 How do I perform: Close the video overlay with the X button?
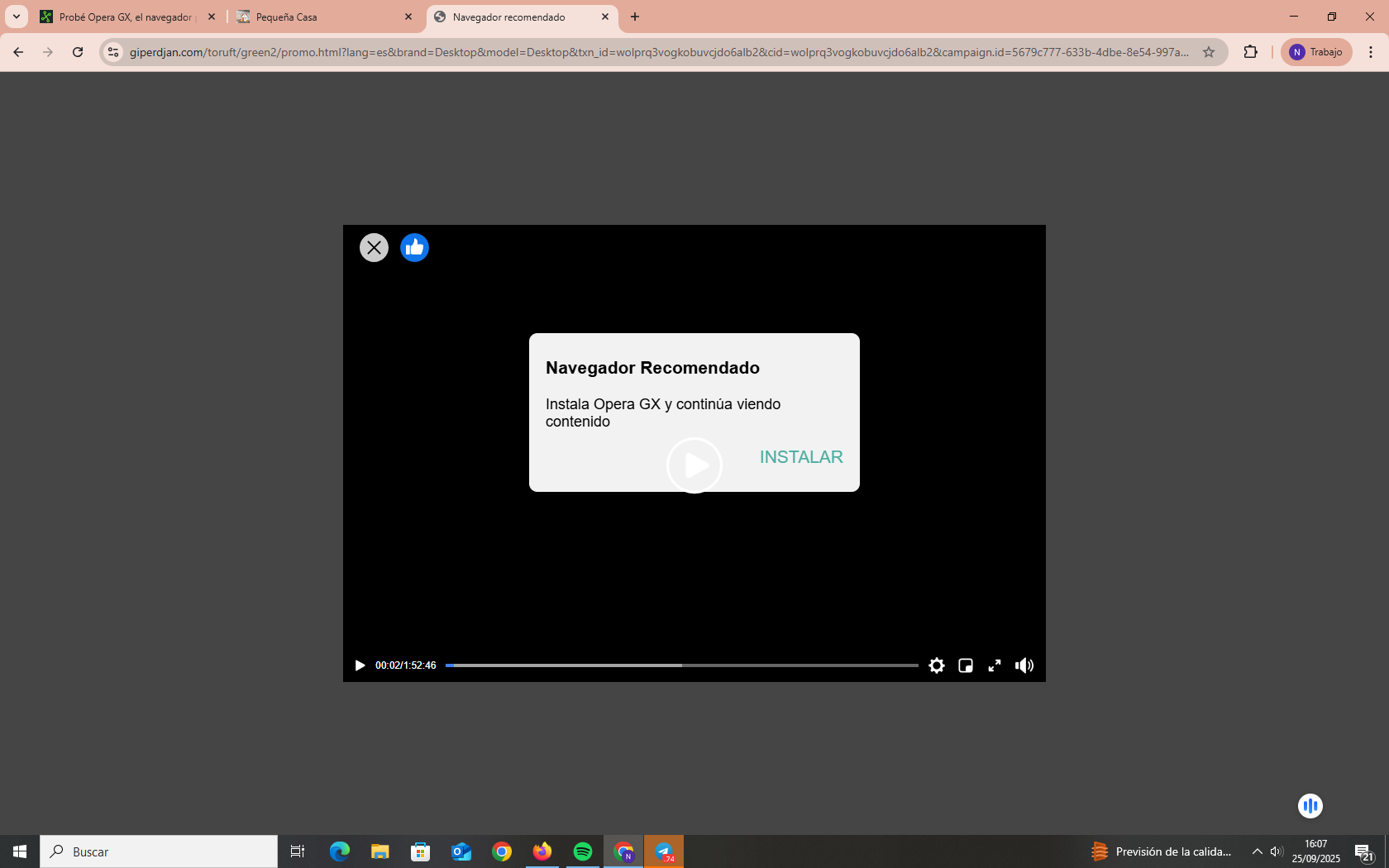[x=374, y=247]
